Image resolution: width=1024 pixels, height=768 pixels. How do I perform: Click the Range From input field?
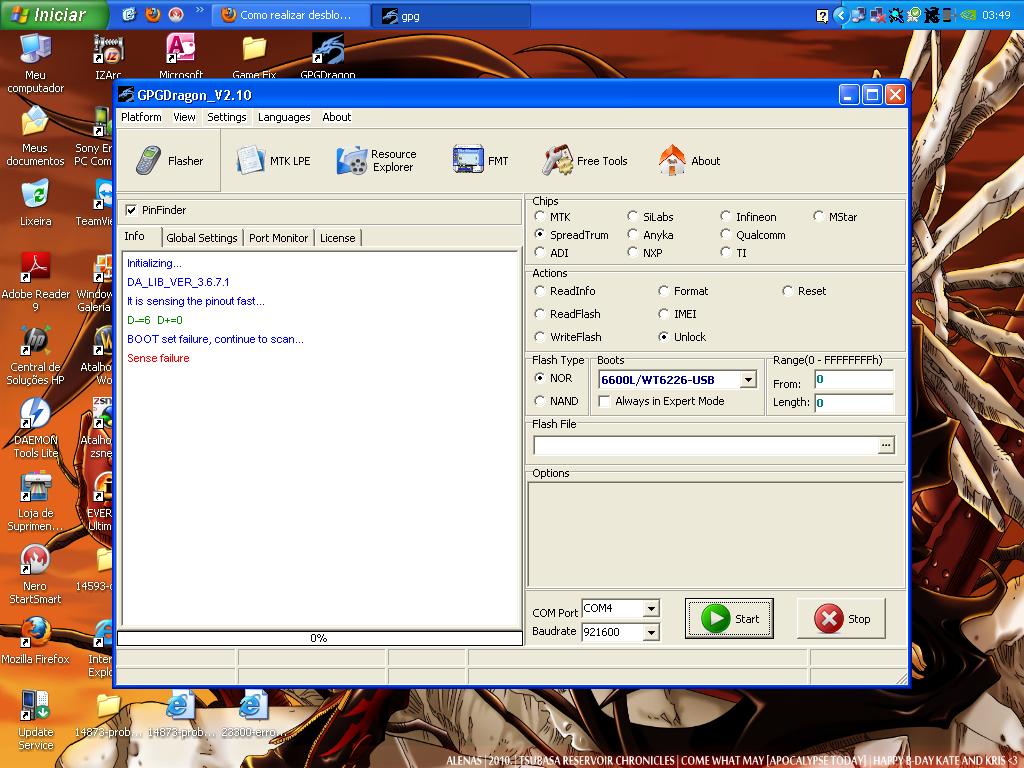click(854, 379)
